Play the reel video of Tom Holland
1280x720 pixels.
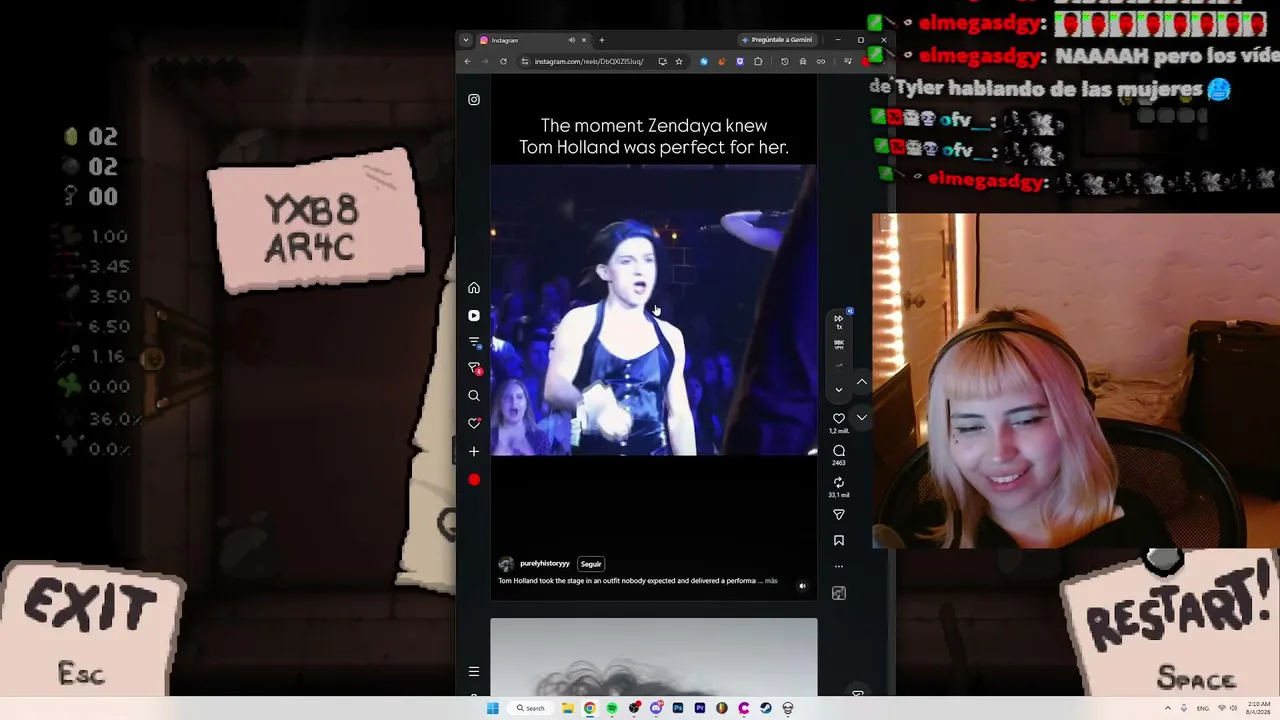(654, 310)
